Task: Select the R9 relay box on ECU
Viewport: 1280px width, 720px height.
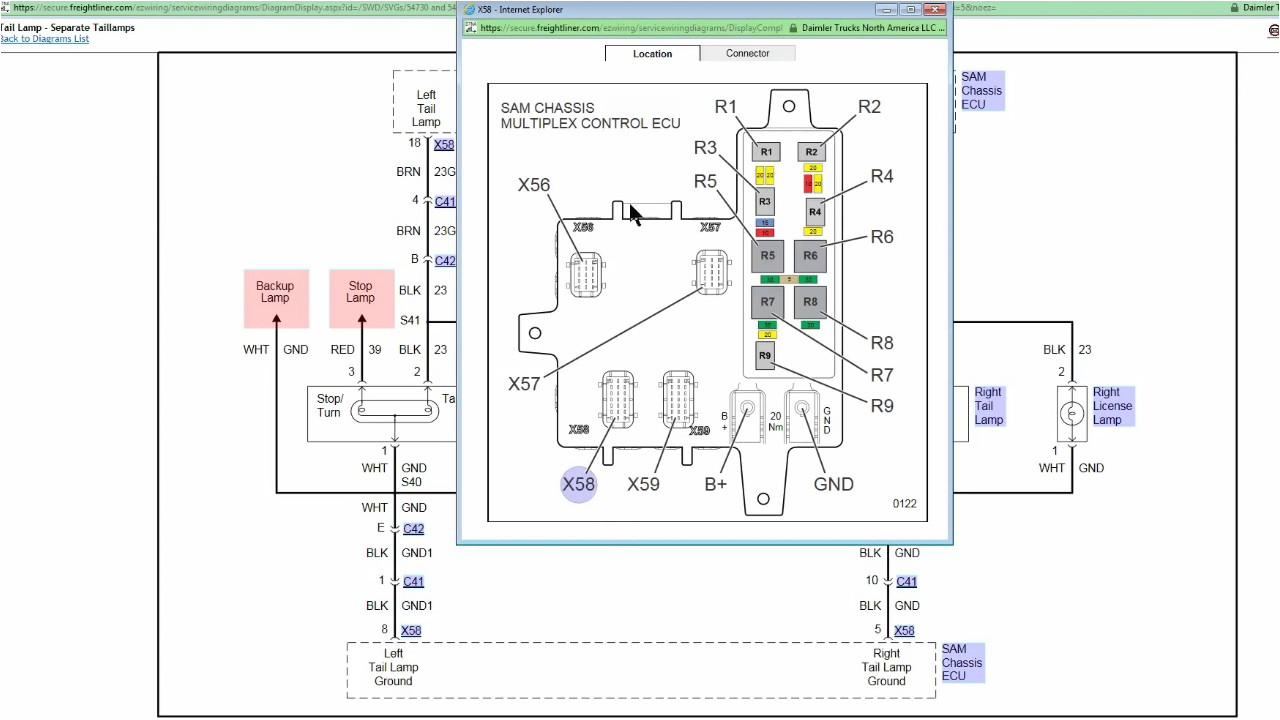Action: [x=765, y=356]
